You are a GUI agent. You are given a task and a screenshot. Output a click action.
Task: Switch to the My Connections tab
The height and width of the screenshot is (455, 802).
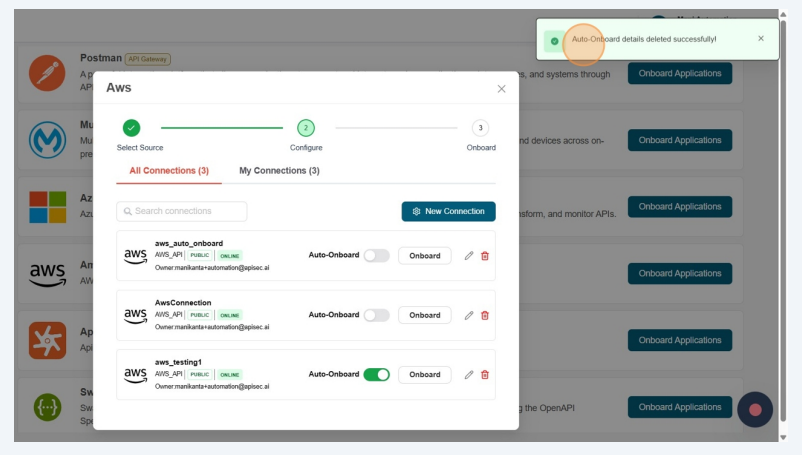click(x=279, y=171)
